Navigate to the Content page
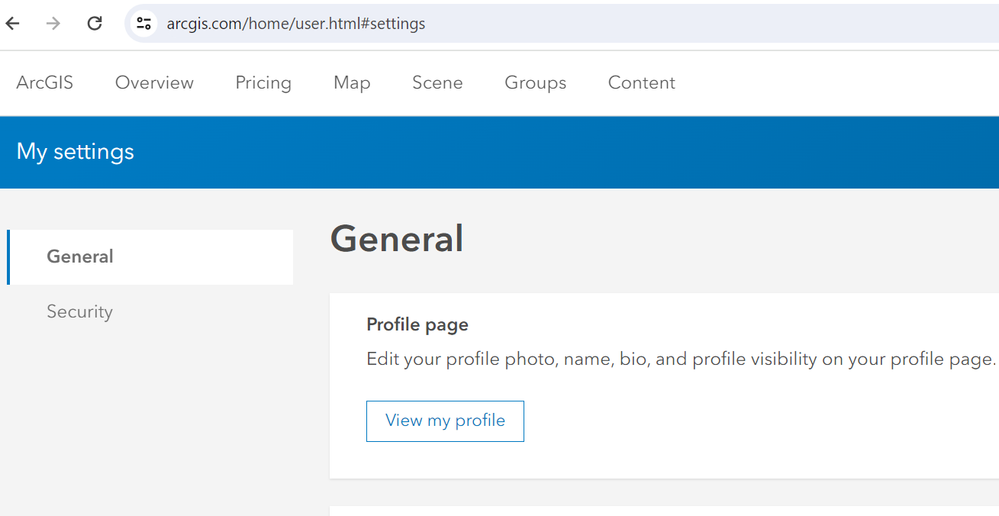 click(641, 83)
